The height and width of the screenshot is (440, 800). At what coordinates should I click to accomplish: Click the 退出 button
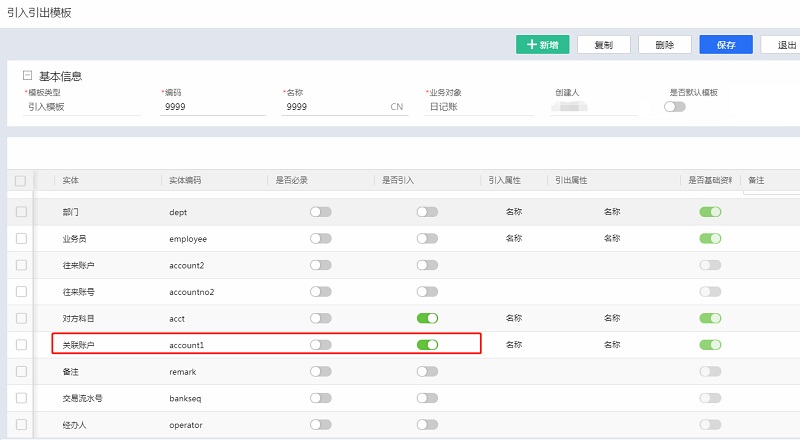point(782,45)
